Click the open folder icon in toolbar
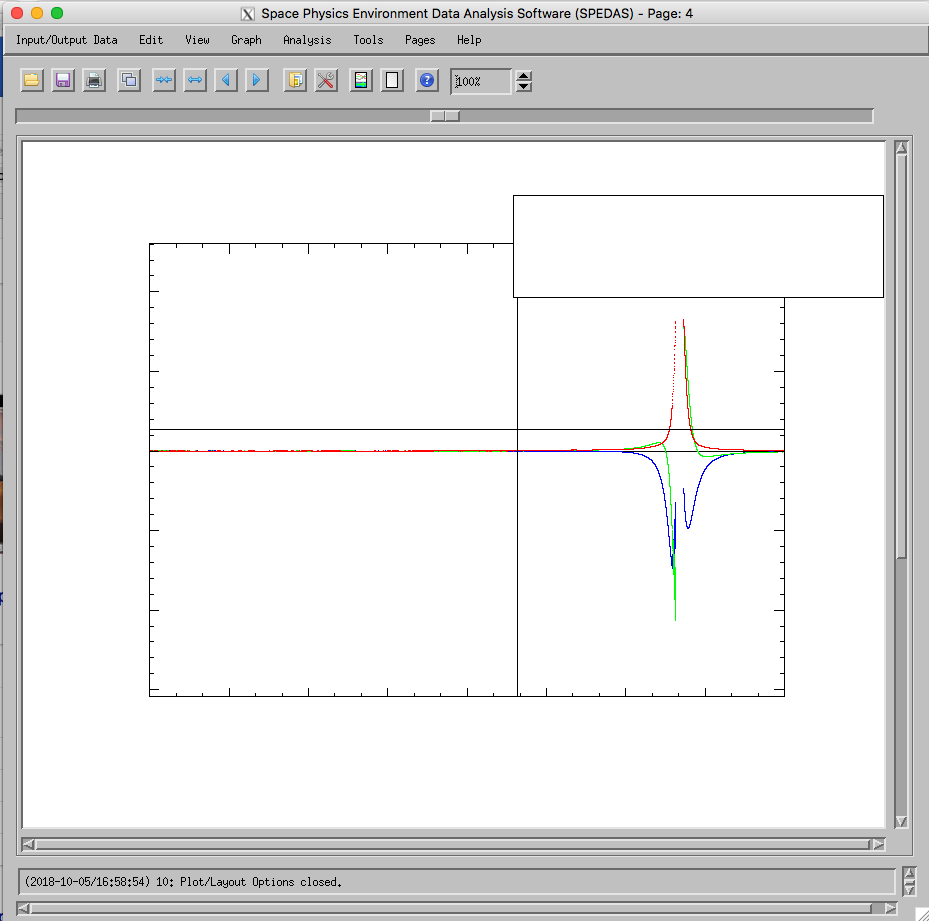929x921 pixels. [x=32, y=80]
